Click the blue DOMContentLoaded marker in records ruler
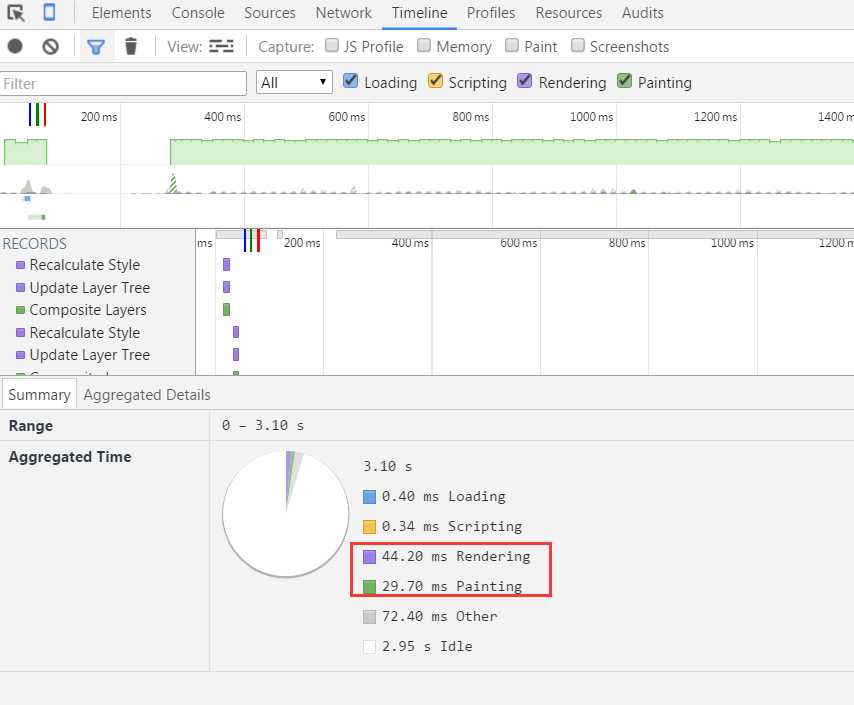Viewport: 854px width, 705px height. [245, 240]
